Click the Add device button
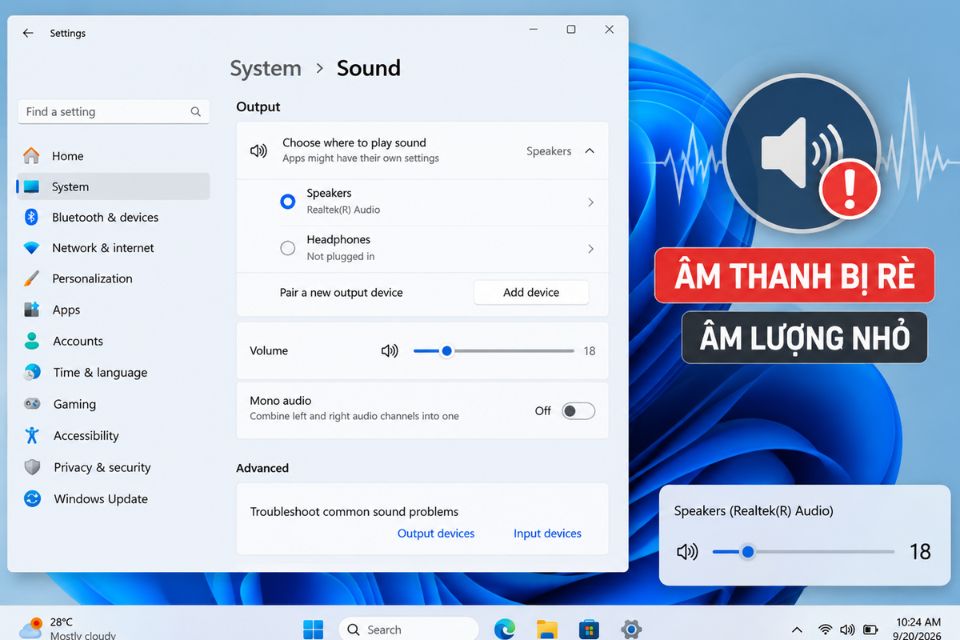Screen dimensions: 960x640 pos(531,292)
